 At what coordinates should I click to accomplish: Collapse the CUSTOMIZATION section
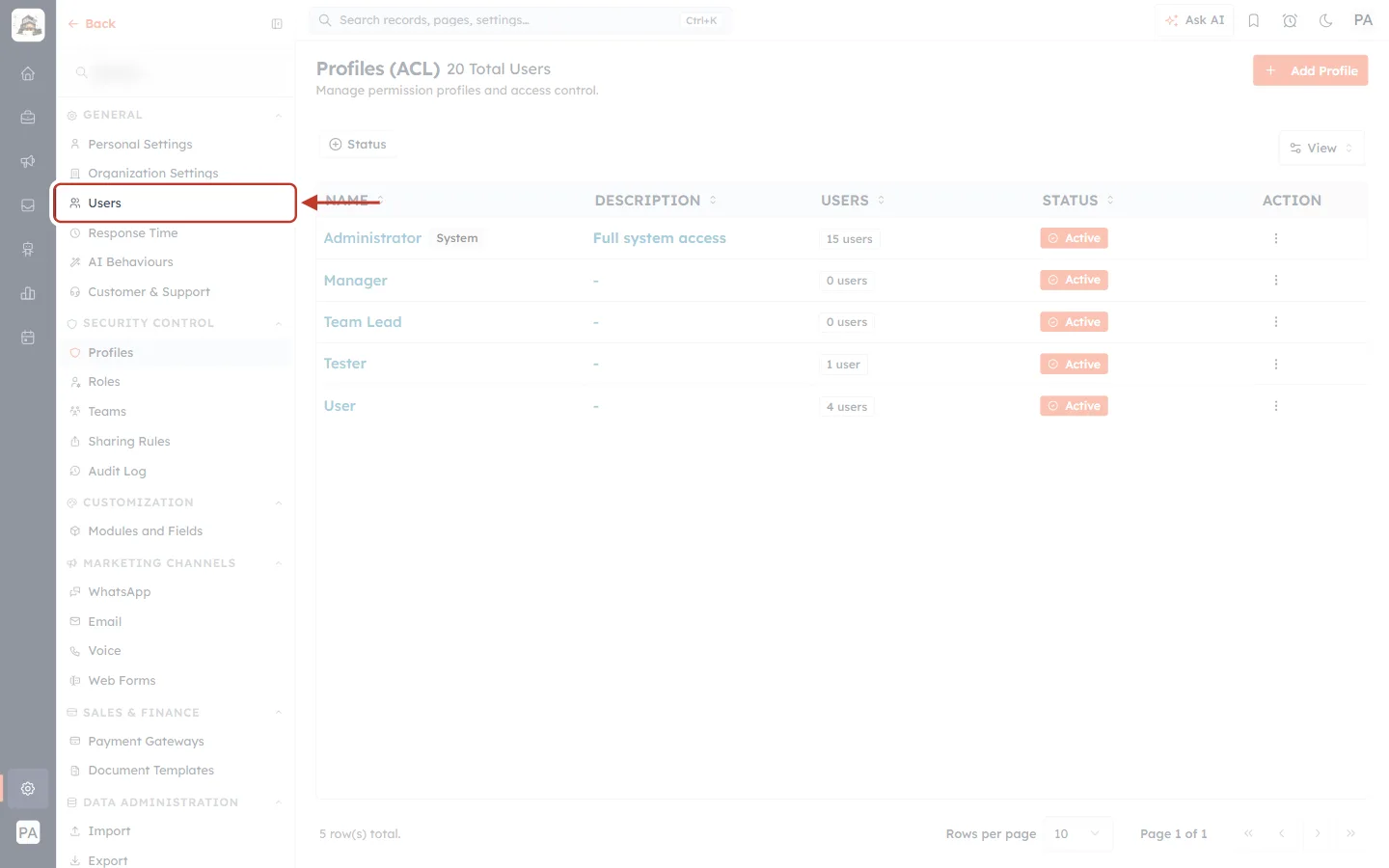(278, 502)
